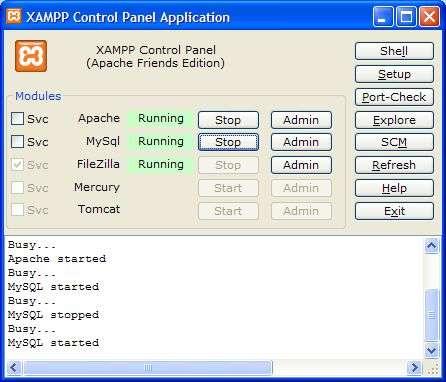Open SCM services manager
The image size is (446, 382).
(394, 142)
